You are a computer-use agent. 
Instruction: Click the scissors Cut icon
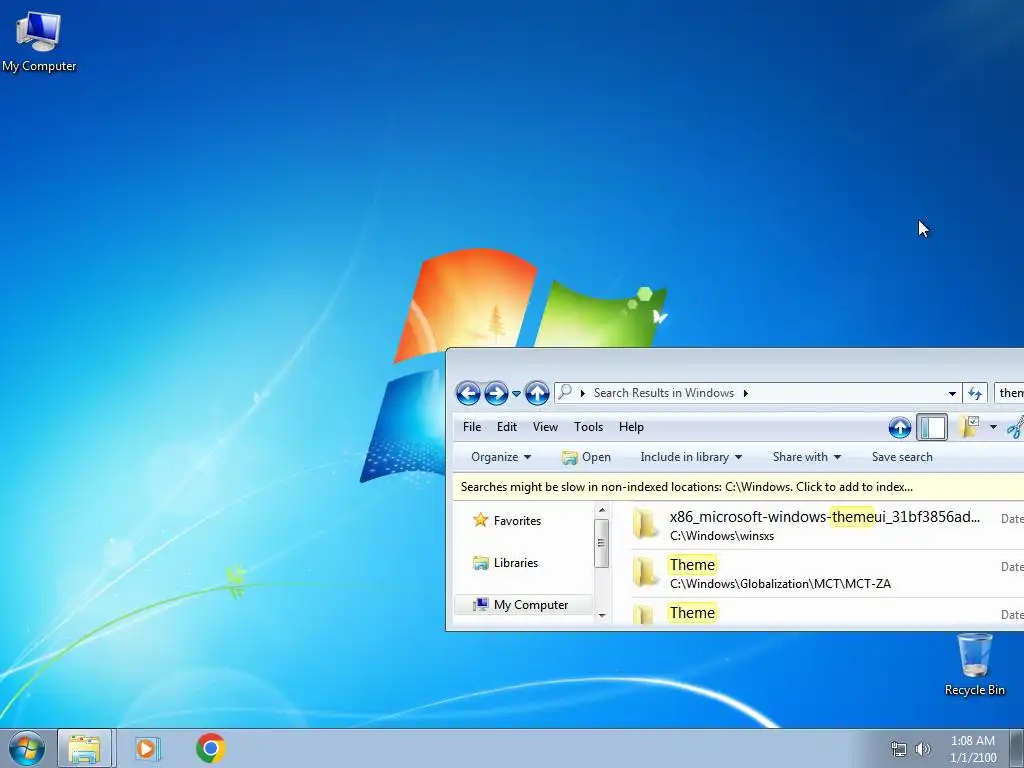click(x=1015, y=428)
